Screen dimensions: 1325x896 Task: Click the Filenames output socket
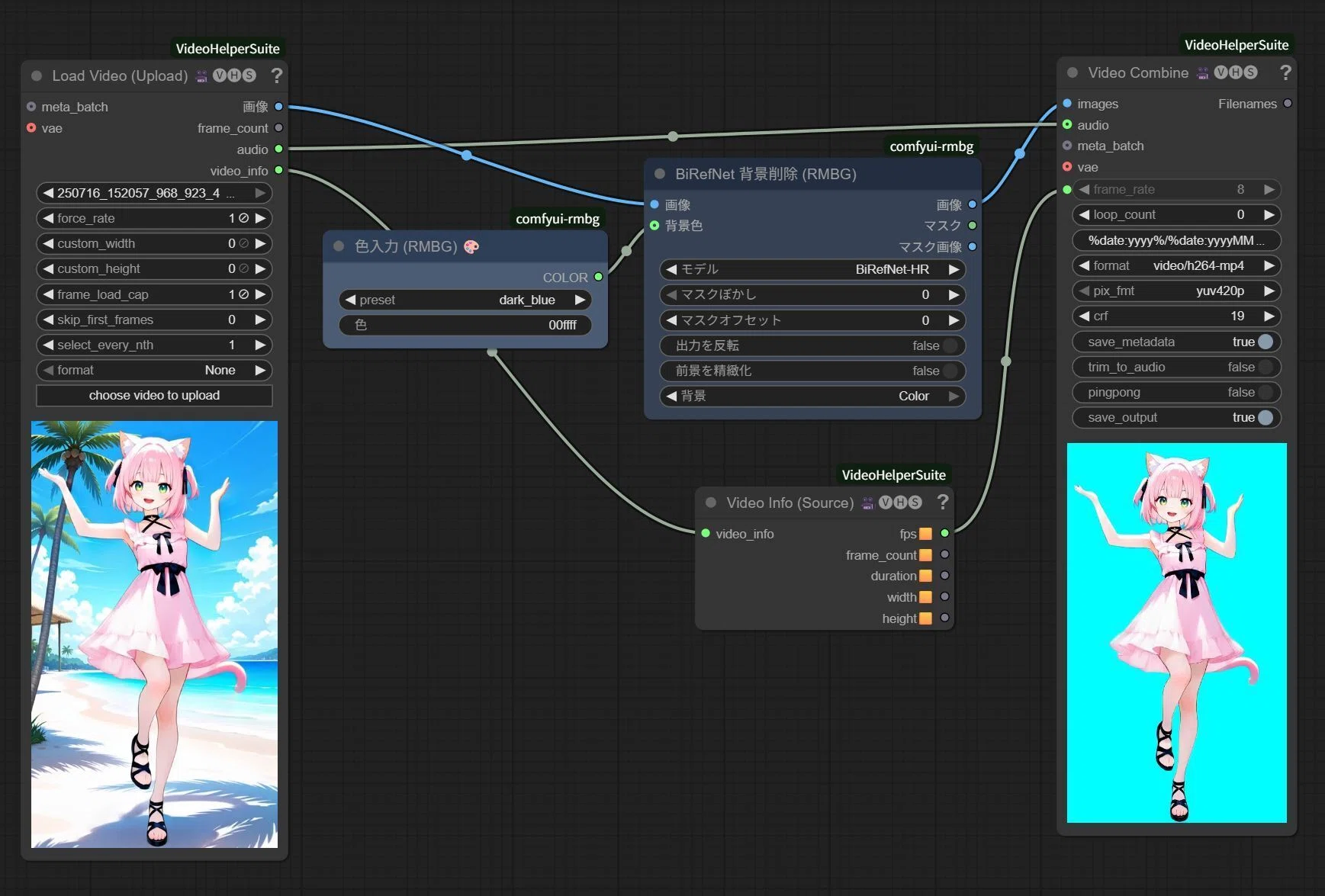[x=1288, y=103]
